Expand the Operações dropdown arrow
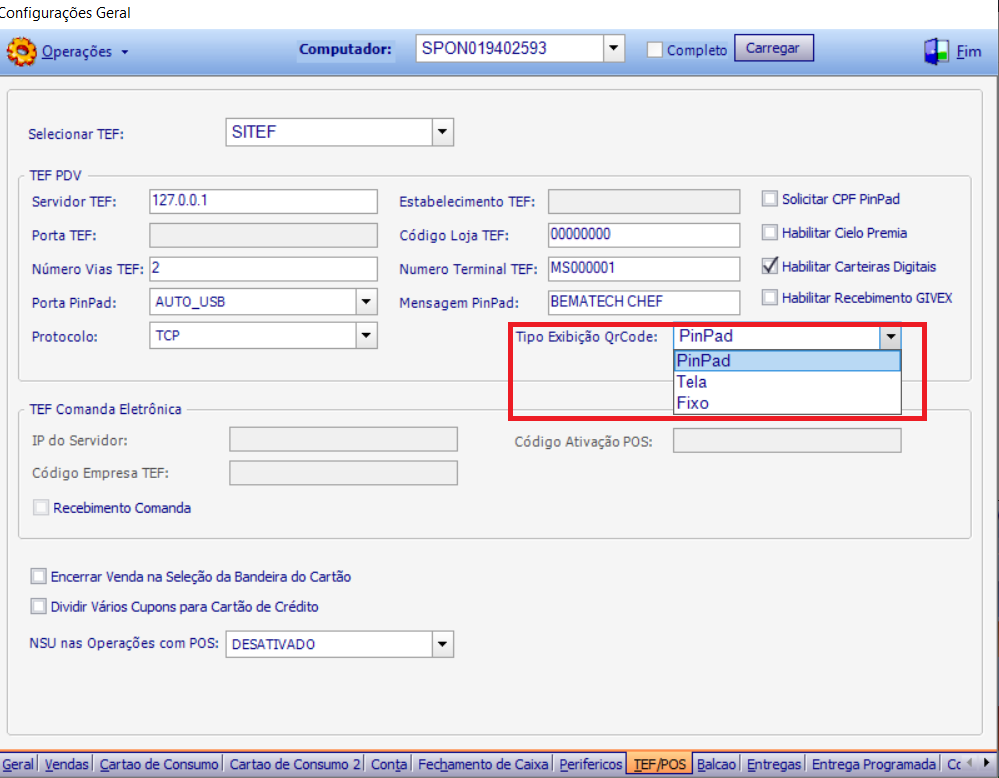The width and height of the screenshot is (999, 778). (125, 52)
